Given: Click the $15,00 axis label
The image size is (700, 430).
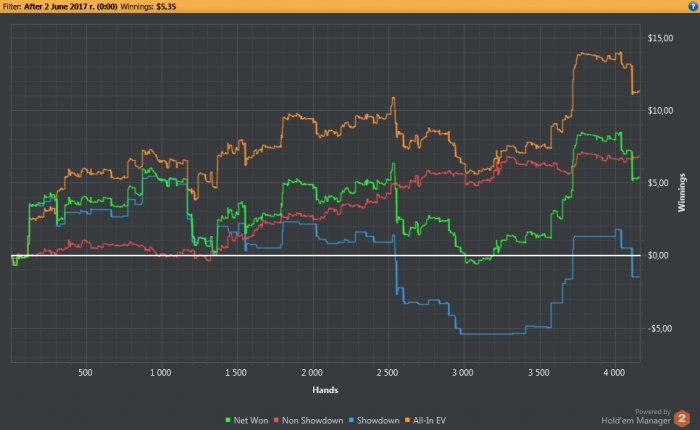Looking at the screenshot, I should 660,38.
